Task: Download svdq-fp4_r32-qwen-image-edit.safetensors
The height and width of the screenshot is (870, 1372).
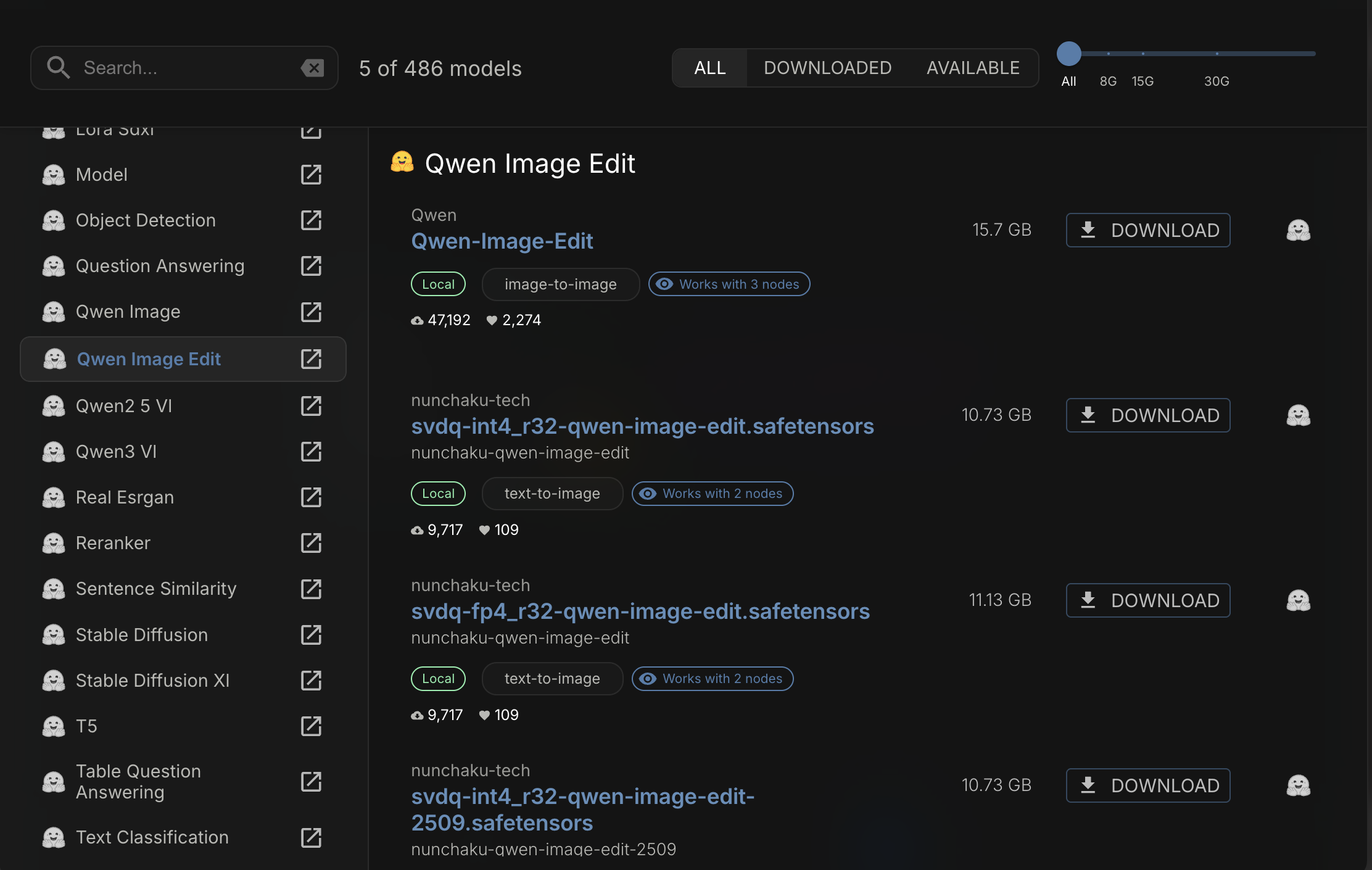Action: 1148,600
